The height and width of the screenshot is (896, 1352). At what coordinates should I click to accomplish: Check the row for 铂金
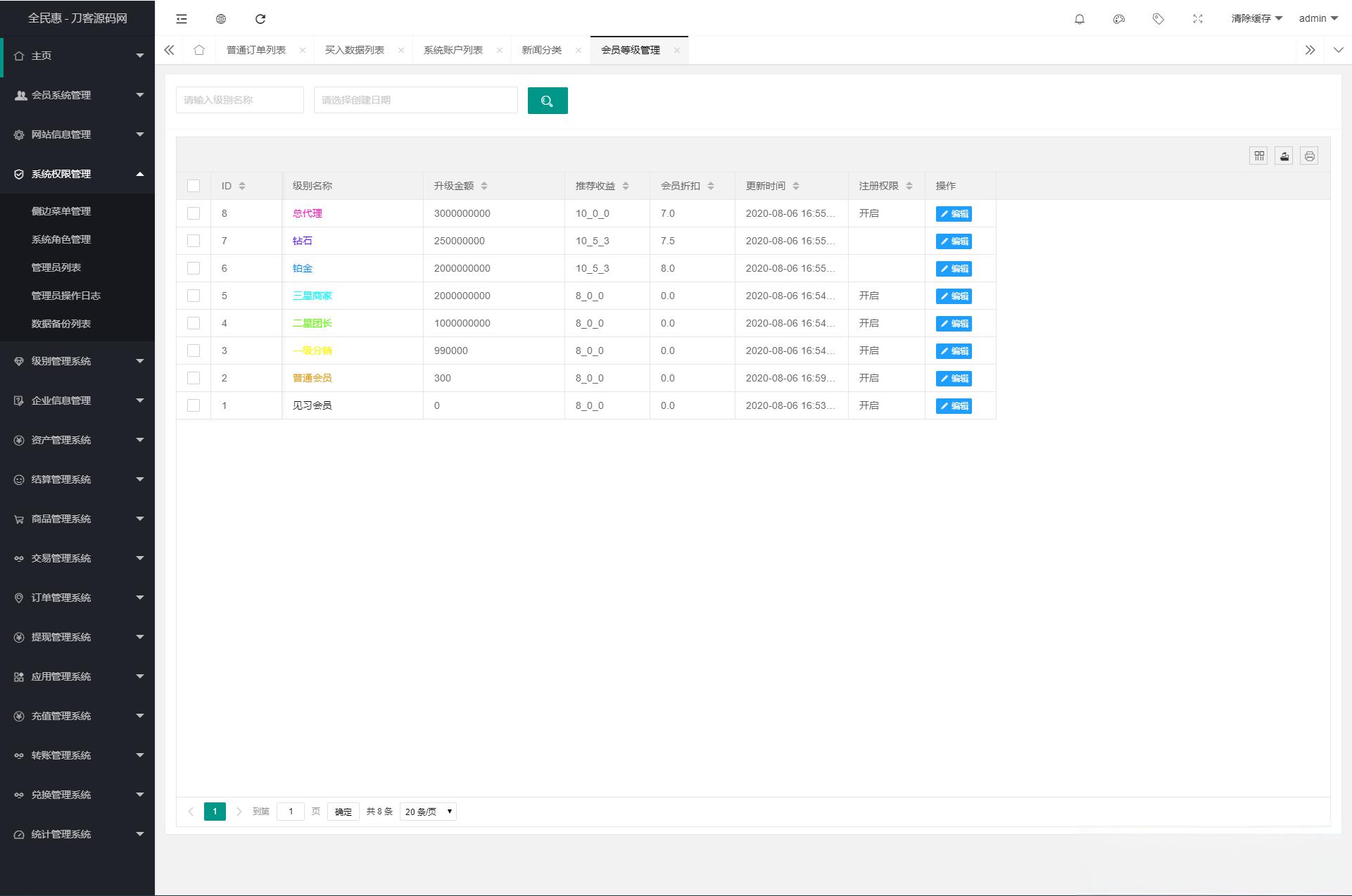pyautogui.click(x=194, y=268)
